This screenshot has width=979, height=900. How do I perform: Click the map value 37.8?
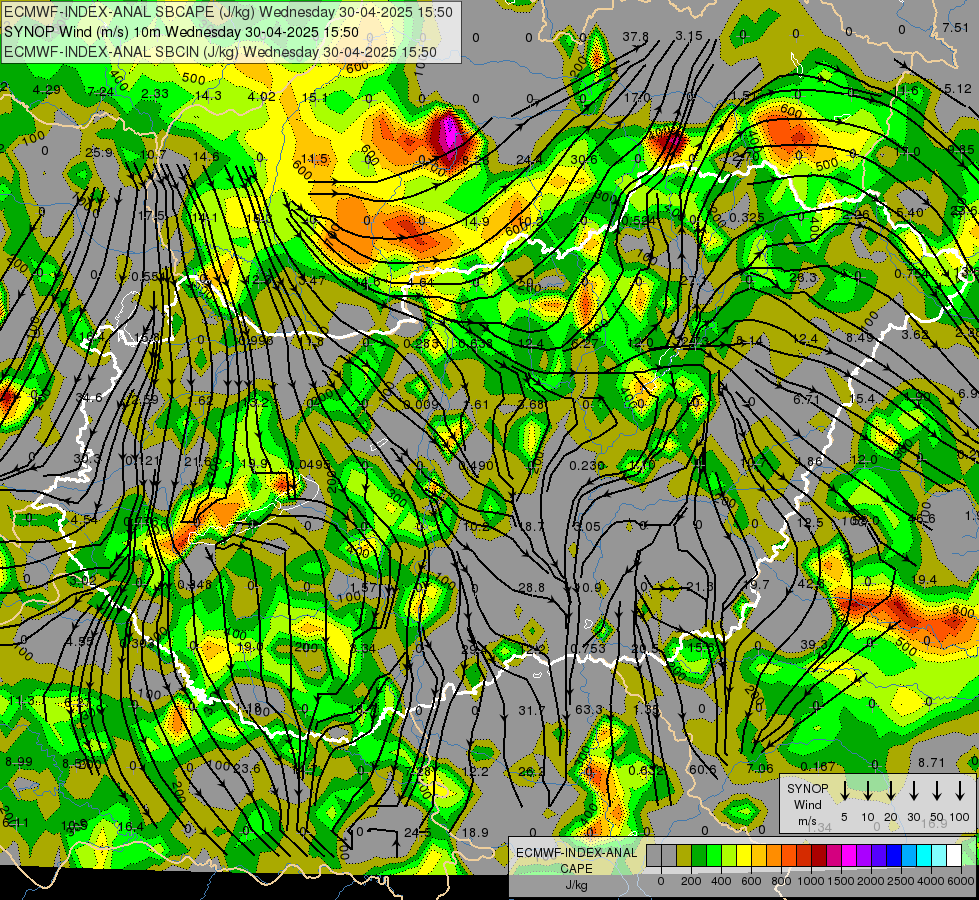[635, 37]
